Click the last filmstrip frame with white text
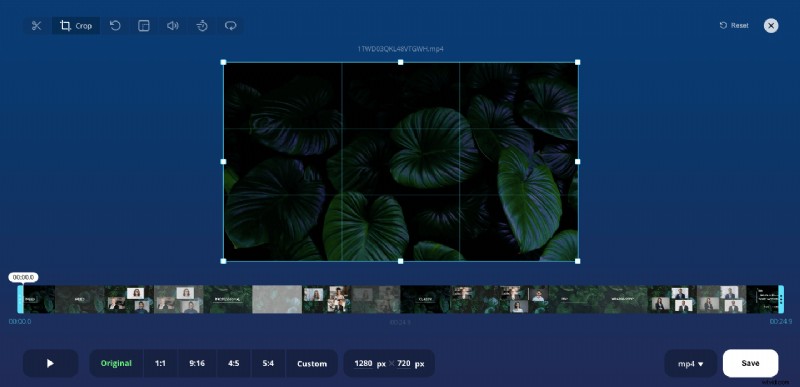 762,299
